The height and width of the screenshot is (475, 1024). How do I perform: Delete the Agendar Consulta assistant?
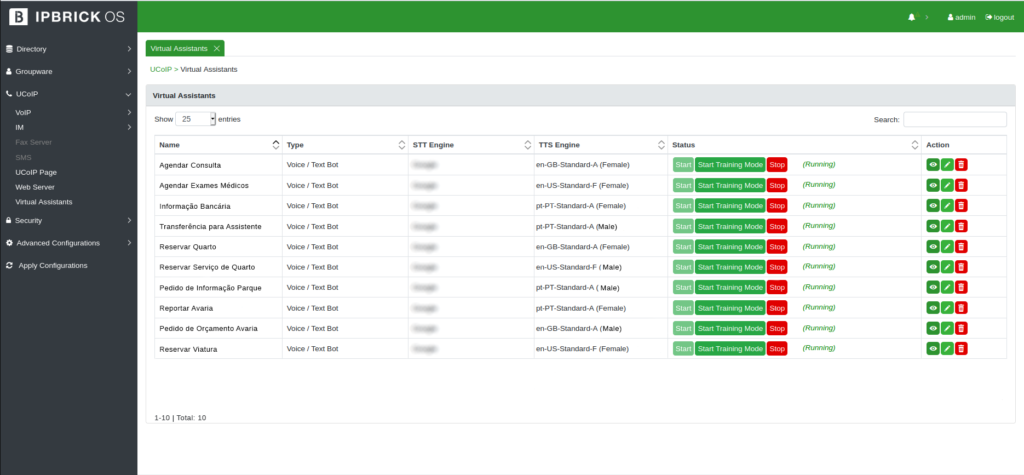pos(961,165)
